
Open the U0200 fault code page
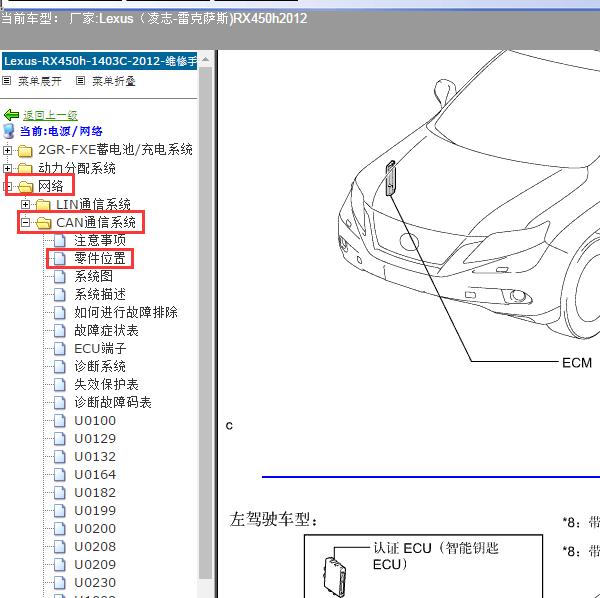95,528
